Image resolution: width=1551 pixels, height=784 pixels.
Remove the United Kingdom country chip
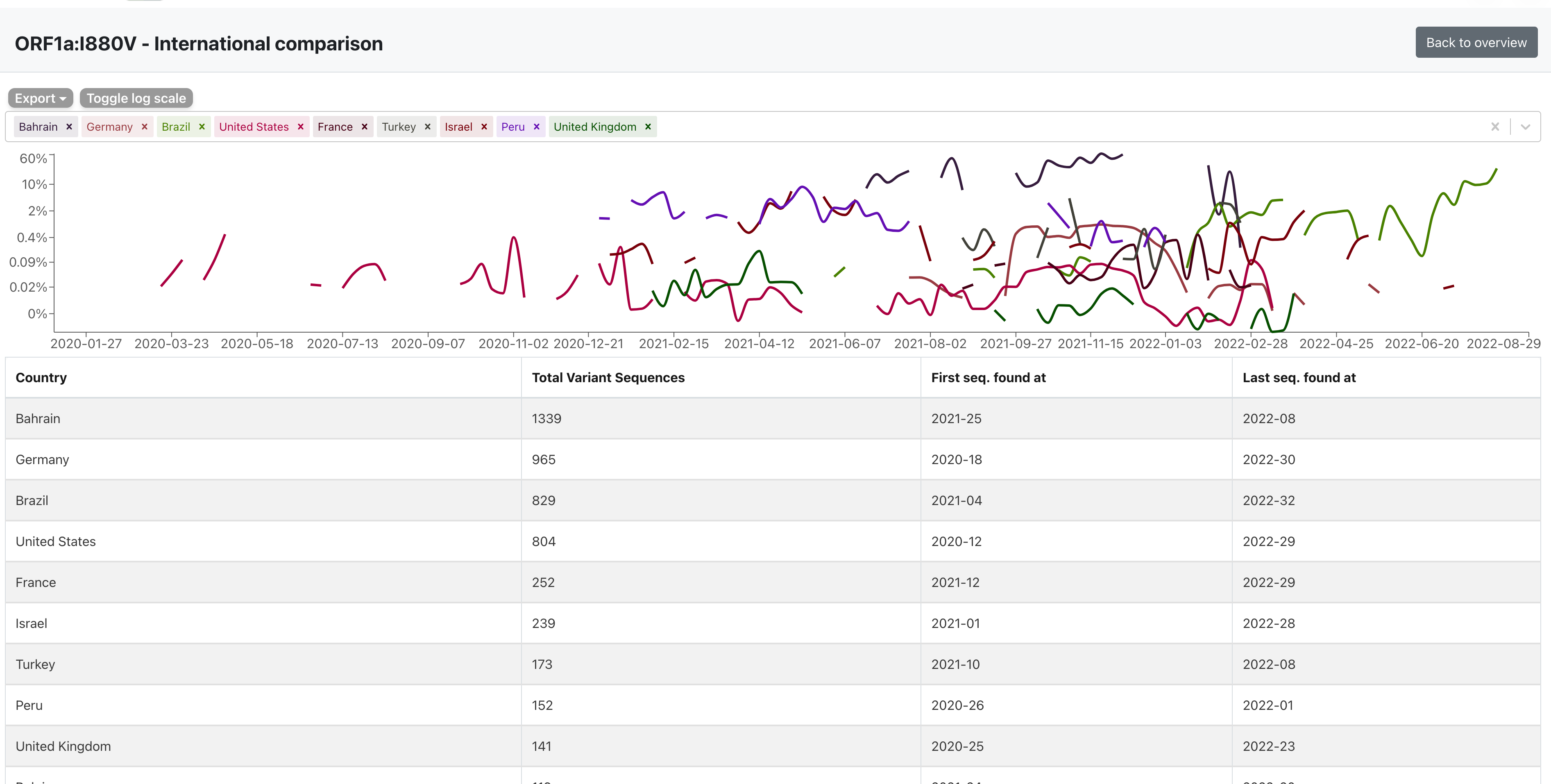[648, 127]
